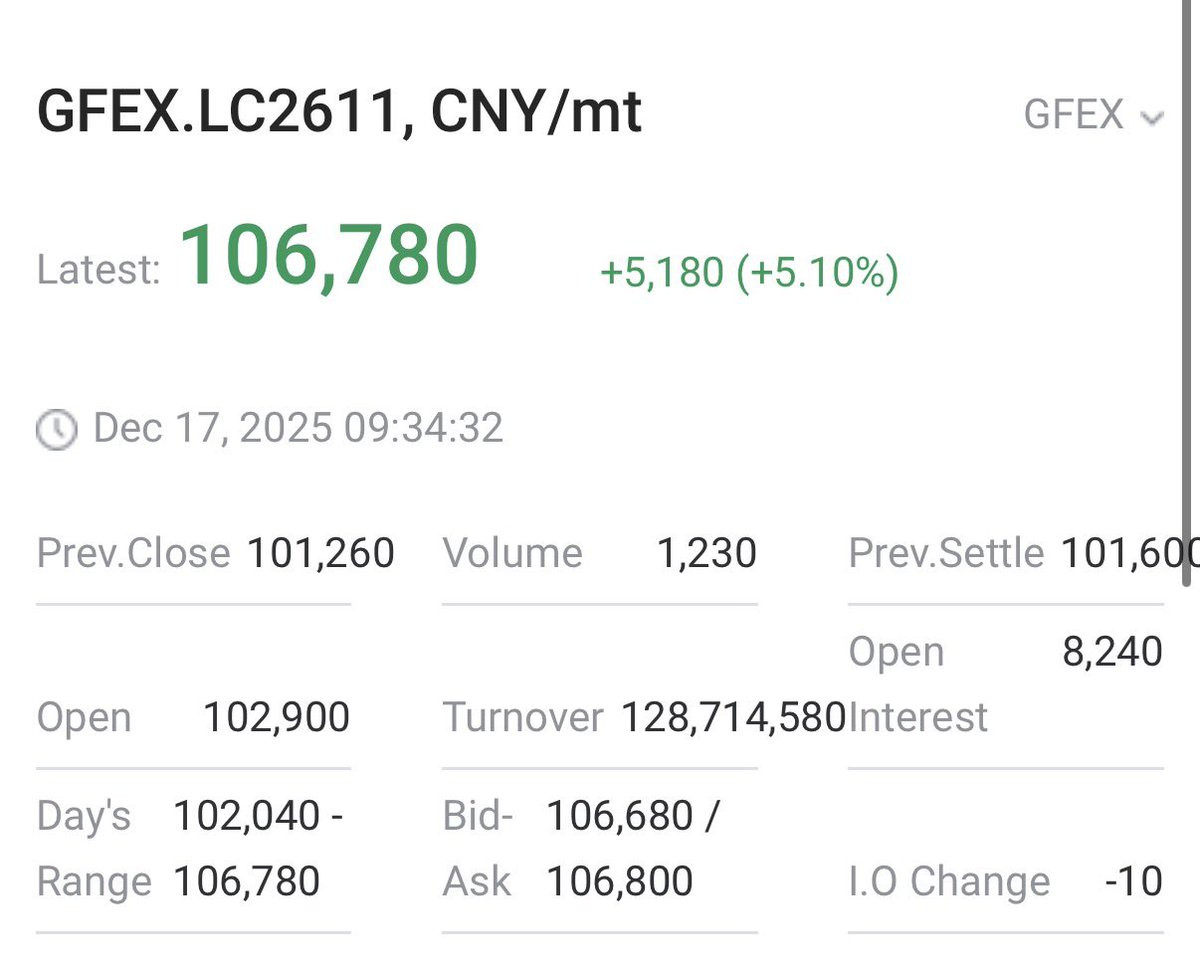
Task: Expand the GFEX exchange dropdown chevron
Action: (1152, 118)
